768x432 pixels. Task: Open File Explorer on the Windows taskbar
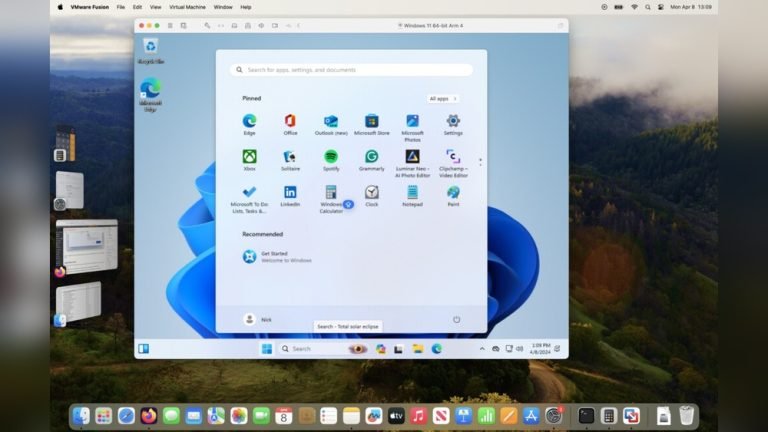pos(418,349)
